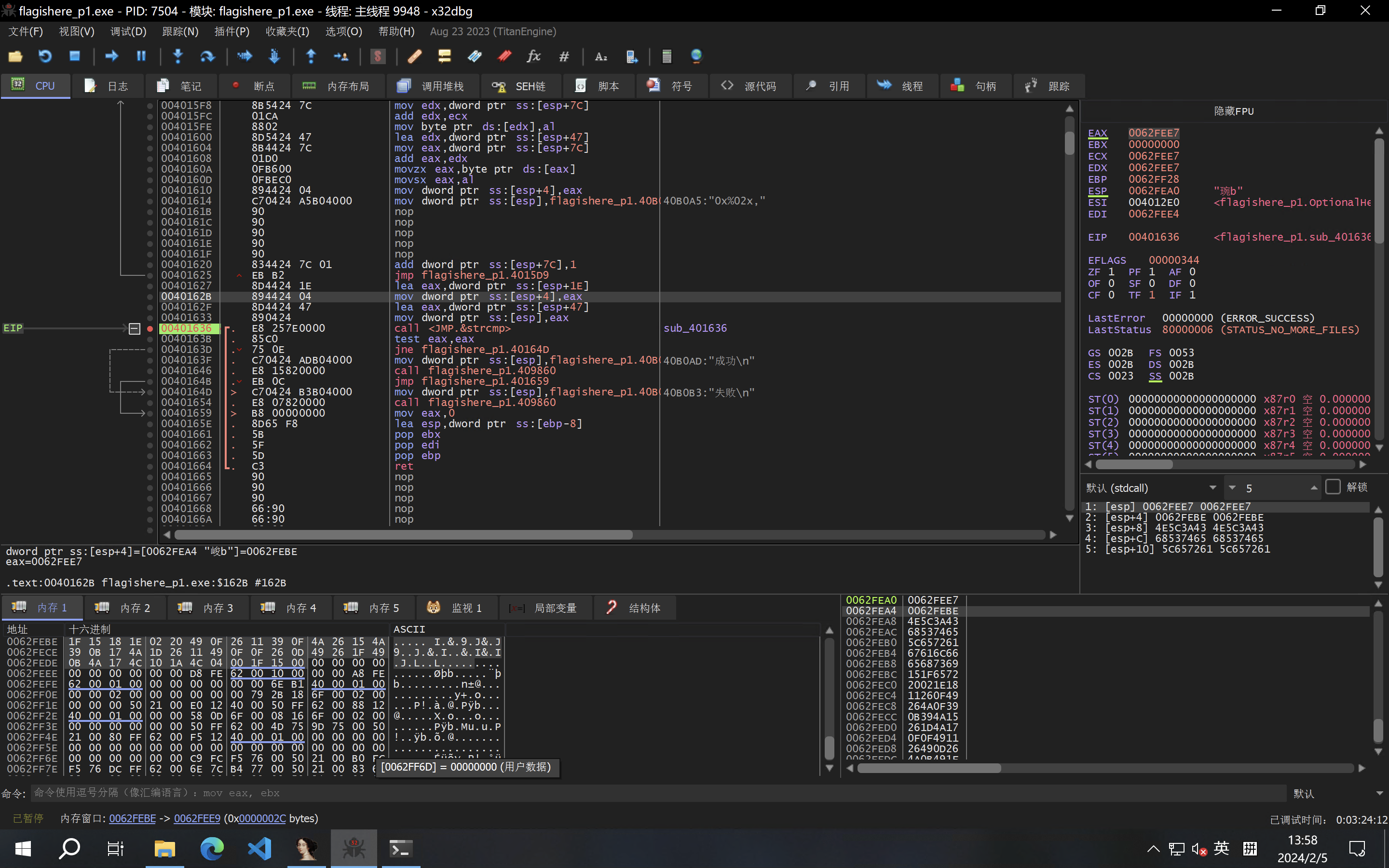Click the step into icon
This screenshot has height=868, width=1389.
tap(178, 56)
